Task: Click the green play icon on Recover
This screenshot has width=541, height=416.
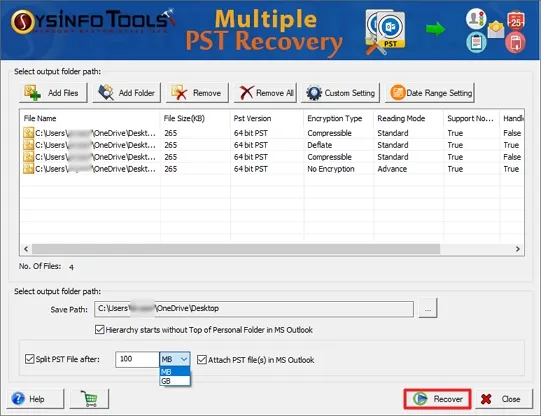Action: 420,399
